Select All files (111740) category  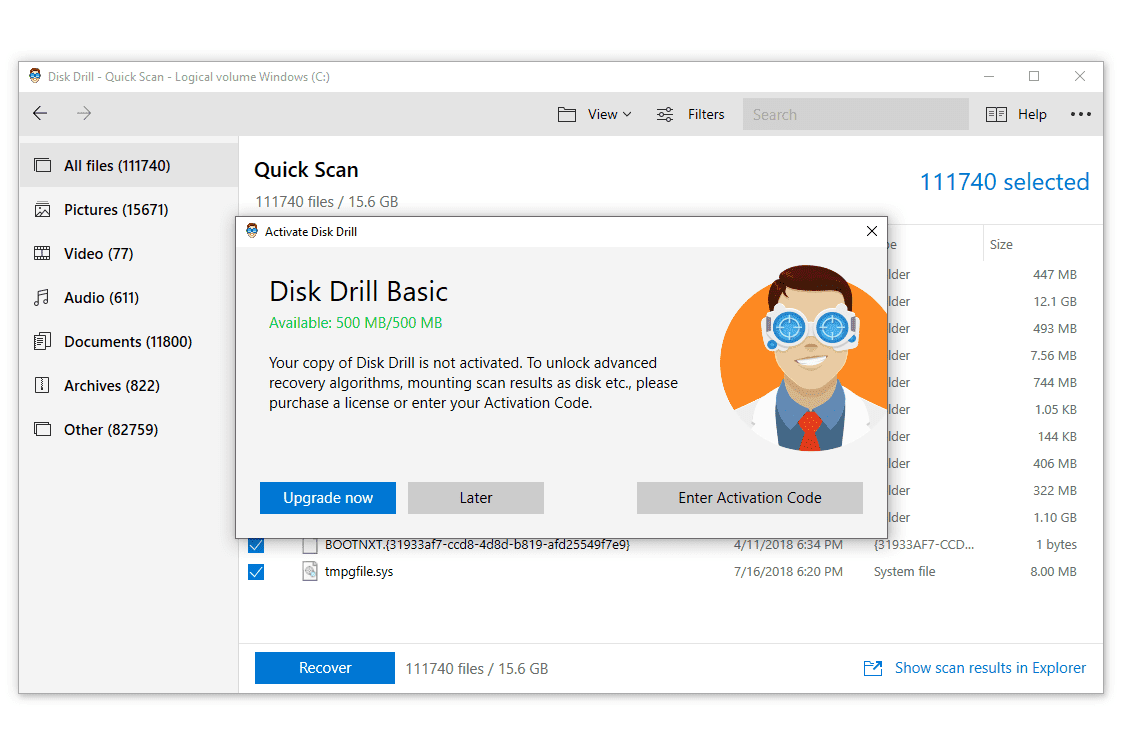(129, 166)
